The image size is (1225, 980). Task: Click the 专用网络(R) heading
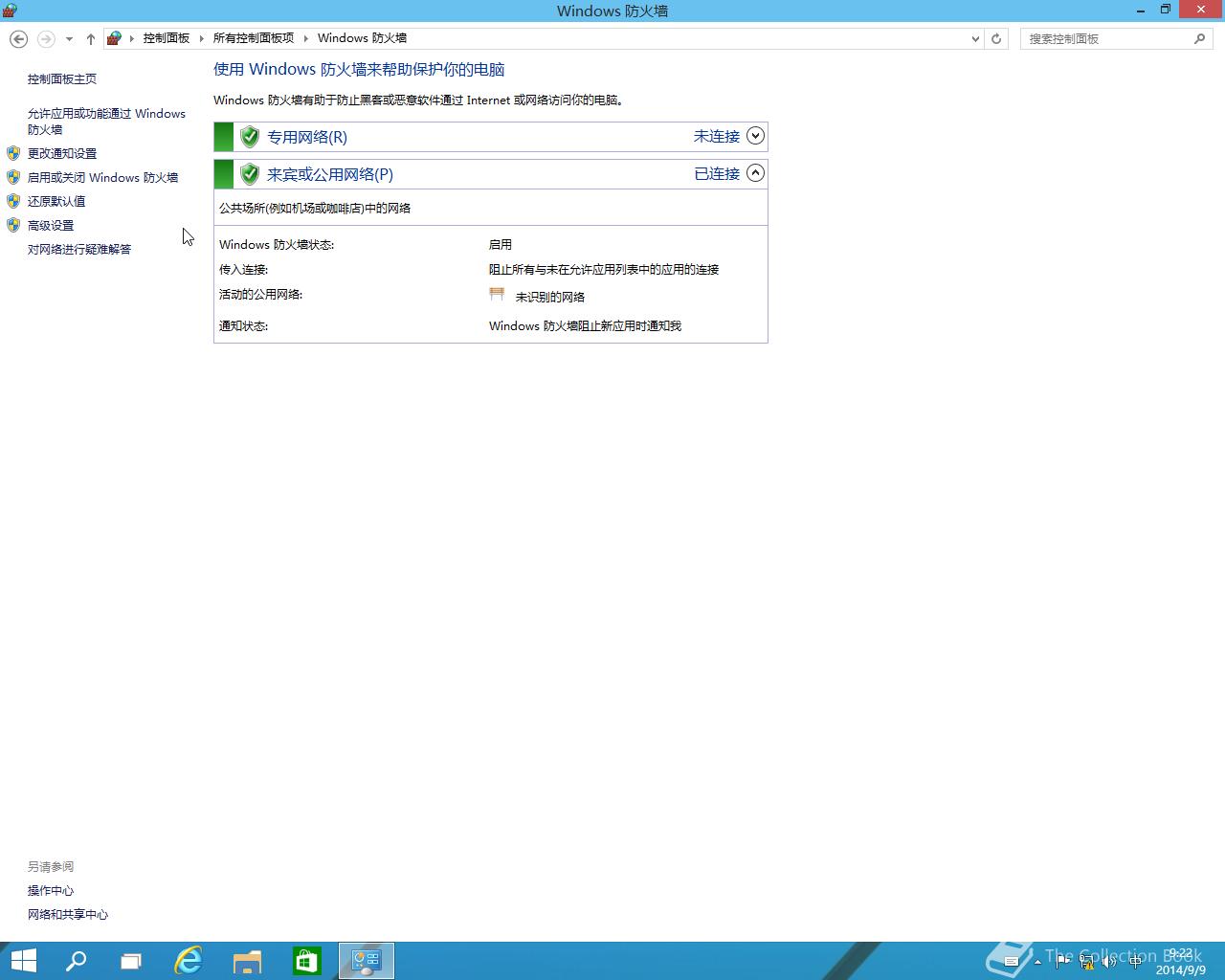[307, 137]
